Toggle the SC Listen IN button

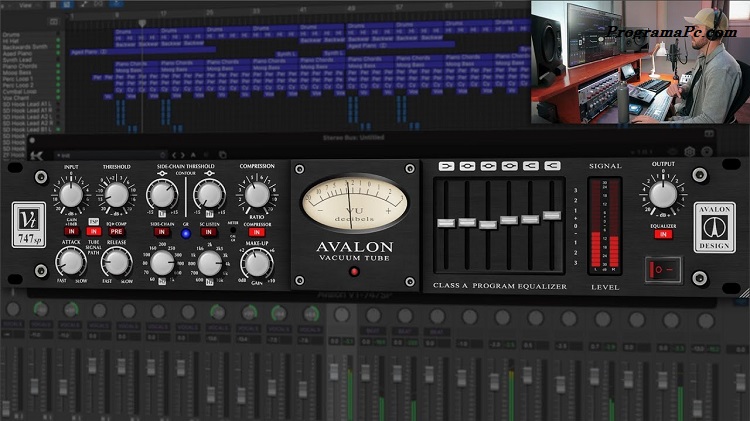(x=209, y=232)
